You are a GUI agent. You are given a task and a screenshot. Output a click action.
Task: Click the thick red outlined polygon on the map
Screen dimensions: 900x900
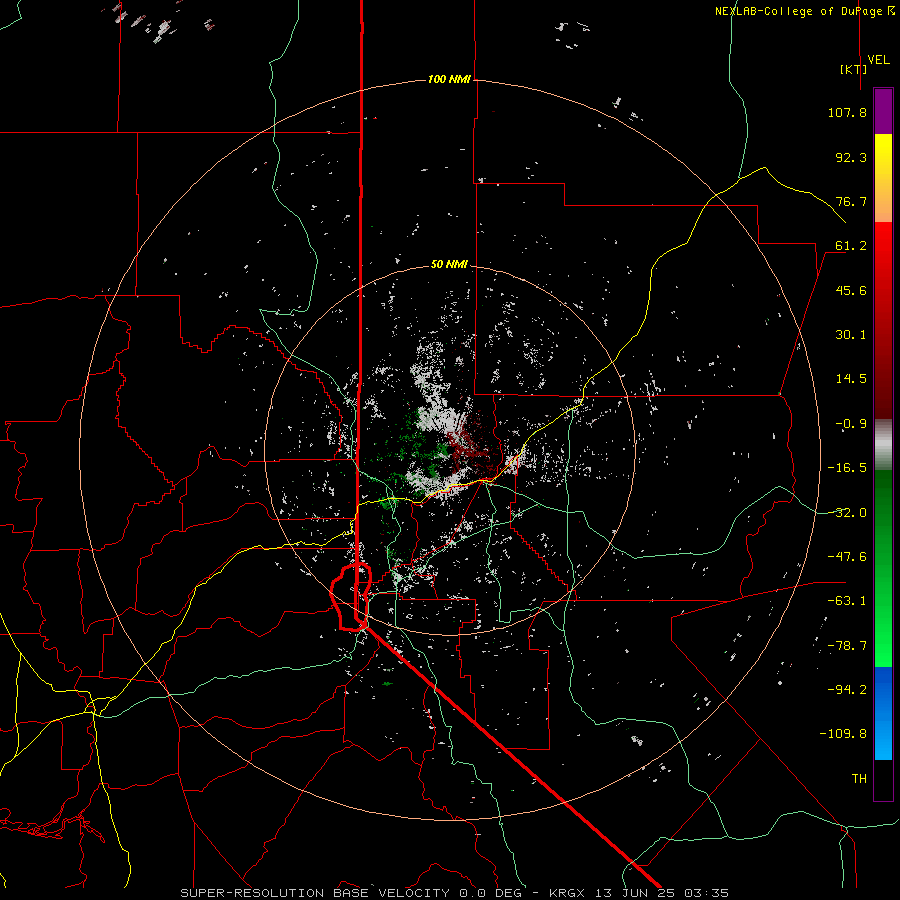(x=351, y=597)
